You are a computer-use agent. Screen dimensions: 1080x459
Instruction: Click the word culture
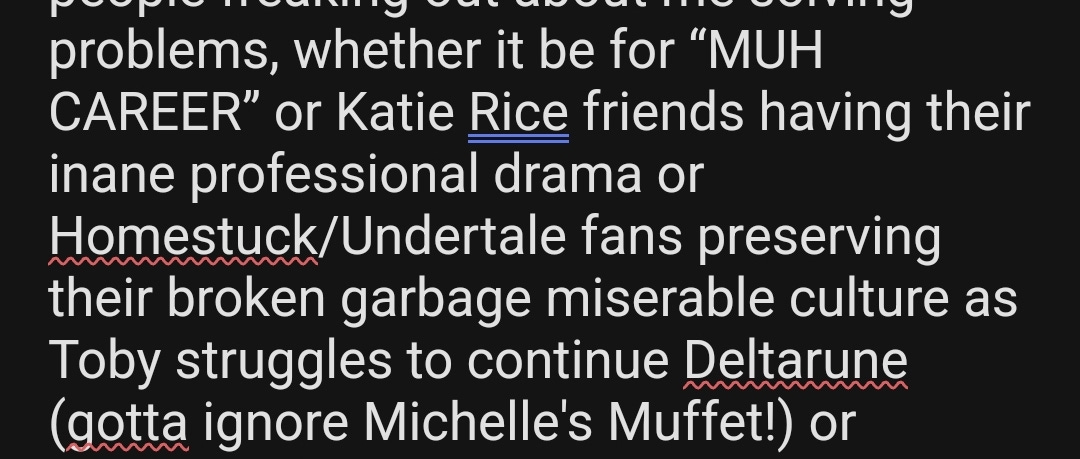click(869, 298)
